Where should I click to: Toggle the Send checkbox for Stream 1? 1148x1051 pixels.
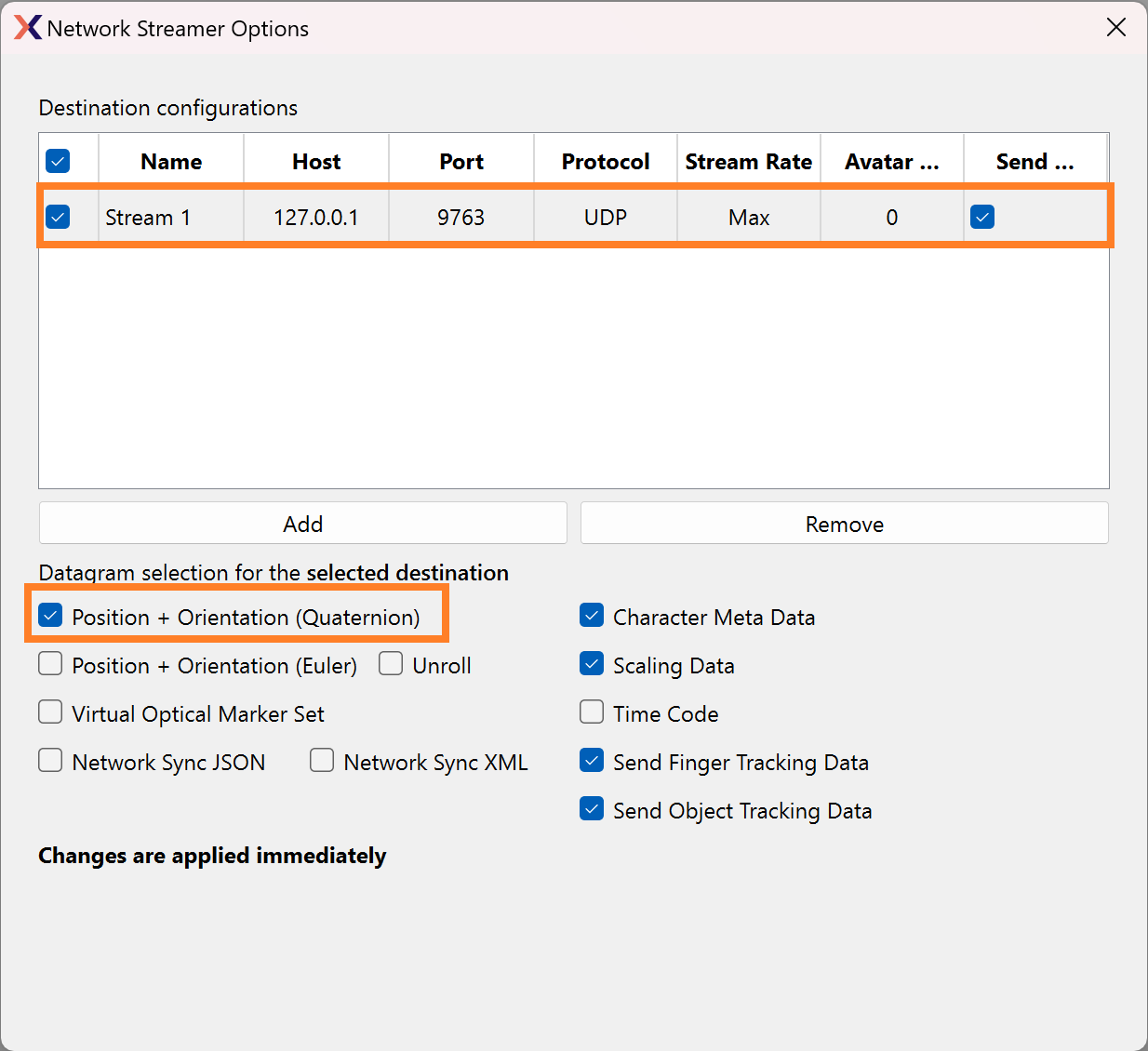click(x=982, y=217)
